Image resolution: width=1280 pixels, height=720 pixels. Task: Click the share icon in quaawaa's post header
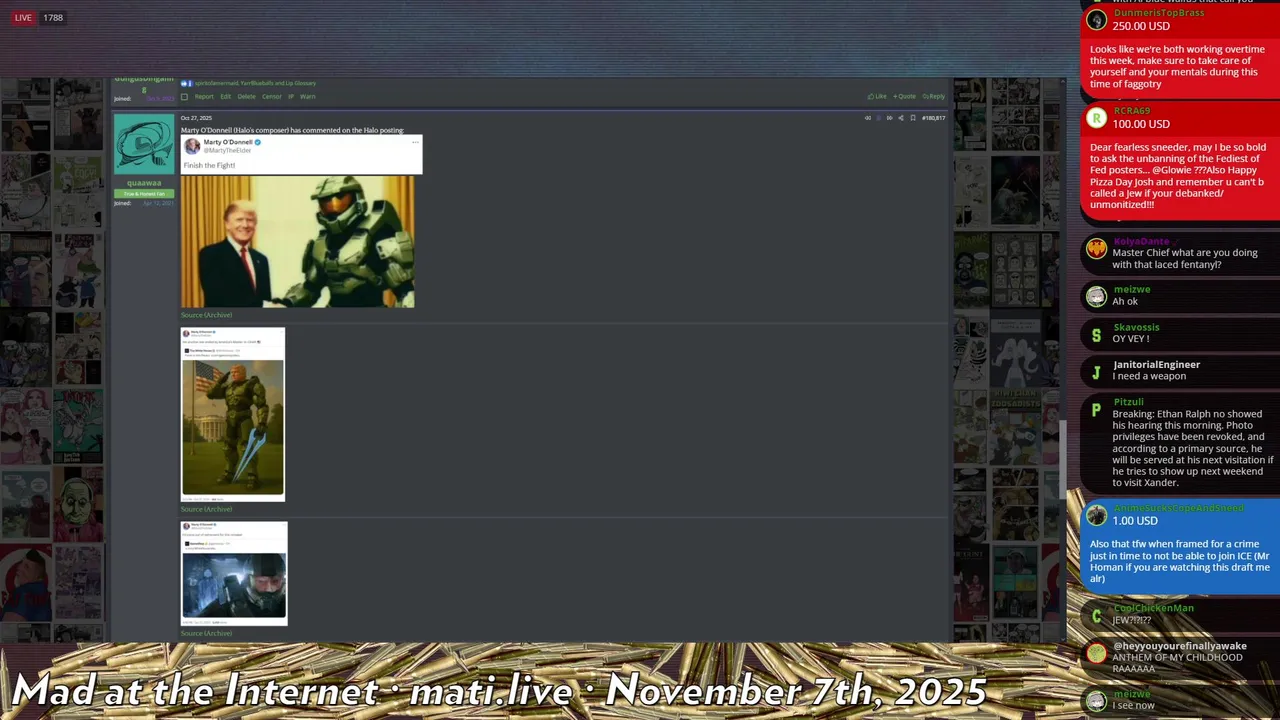coord(901,118)
